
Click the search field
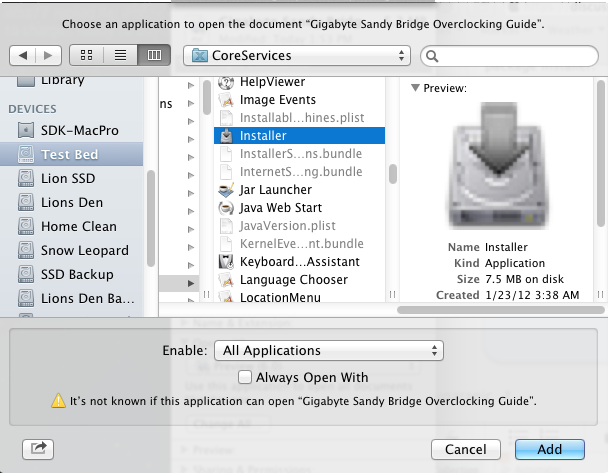509,56
